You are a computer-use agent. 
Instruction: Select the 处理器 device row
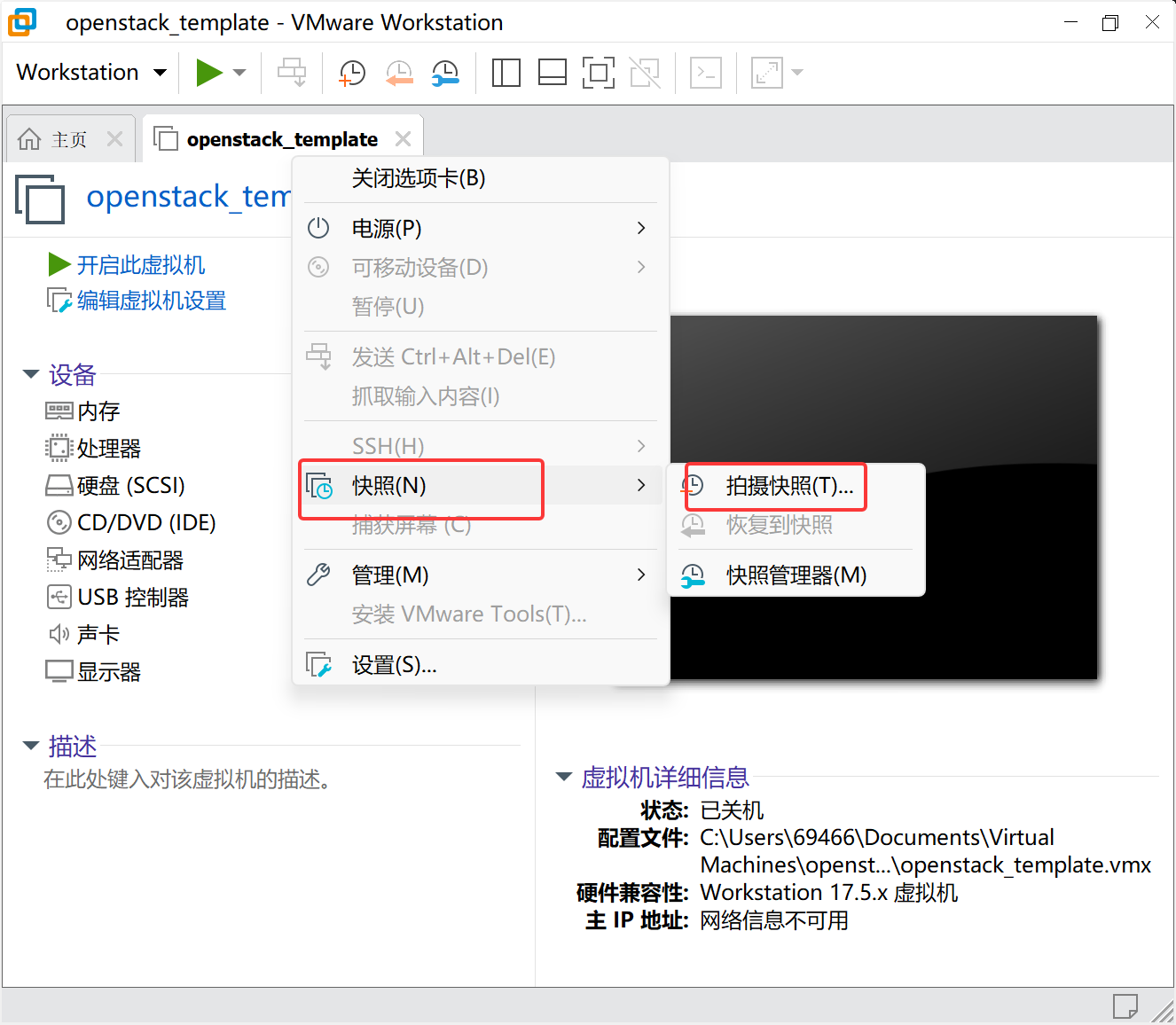(93, 449)
